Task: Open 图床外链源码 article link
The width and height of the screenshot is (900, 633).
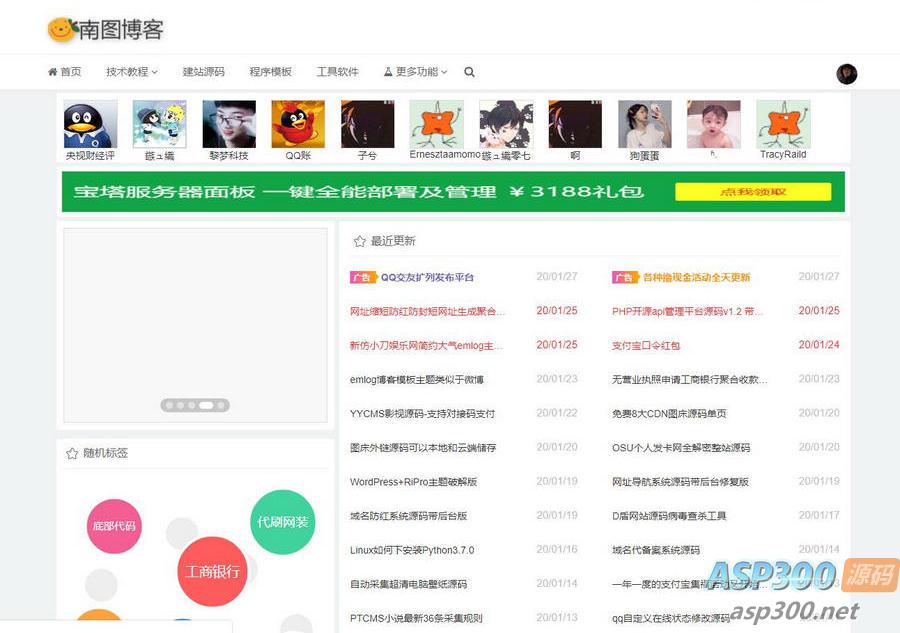Action: point(422,448)
